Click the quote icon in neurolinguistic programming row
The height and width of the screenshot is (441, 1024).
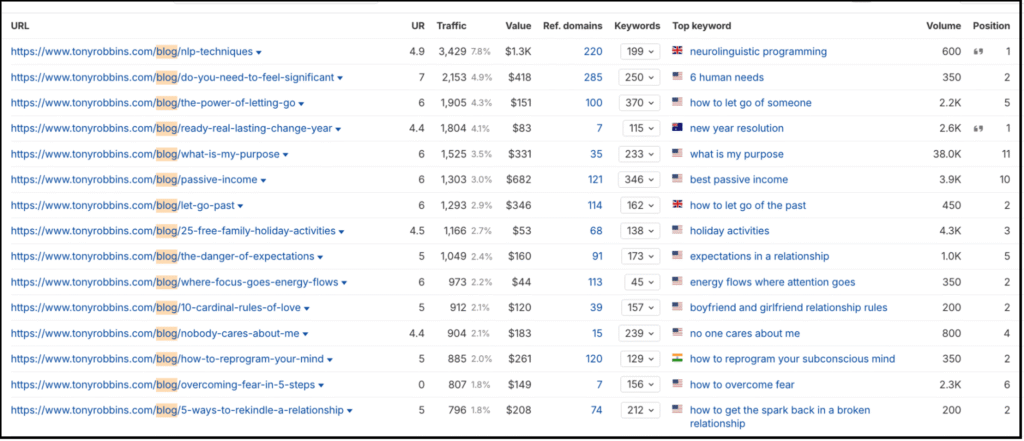click(978, 52)
